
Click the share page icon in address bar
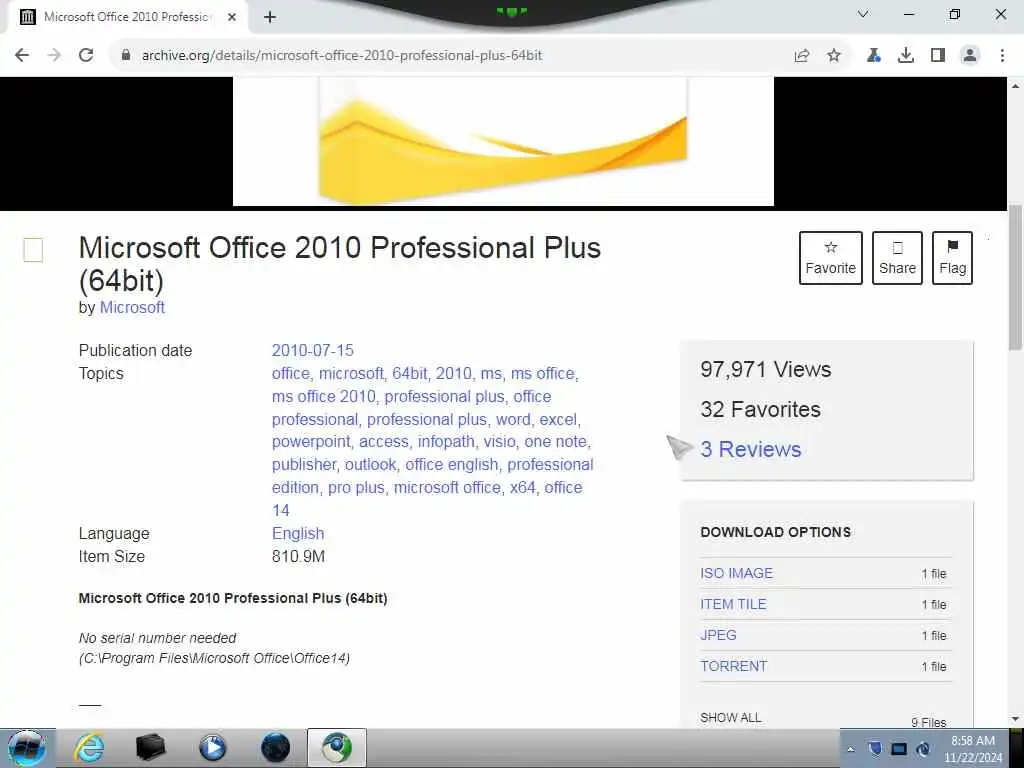pyautogui.click(x=802, y=56)
